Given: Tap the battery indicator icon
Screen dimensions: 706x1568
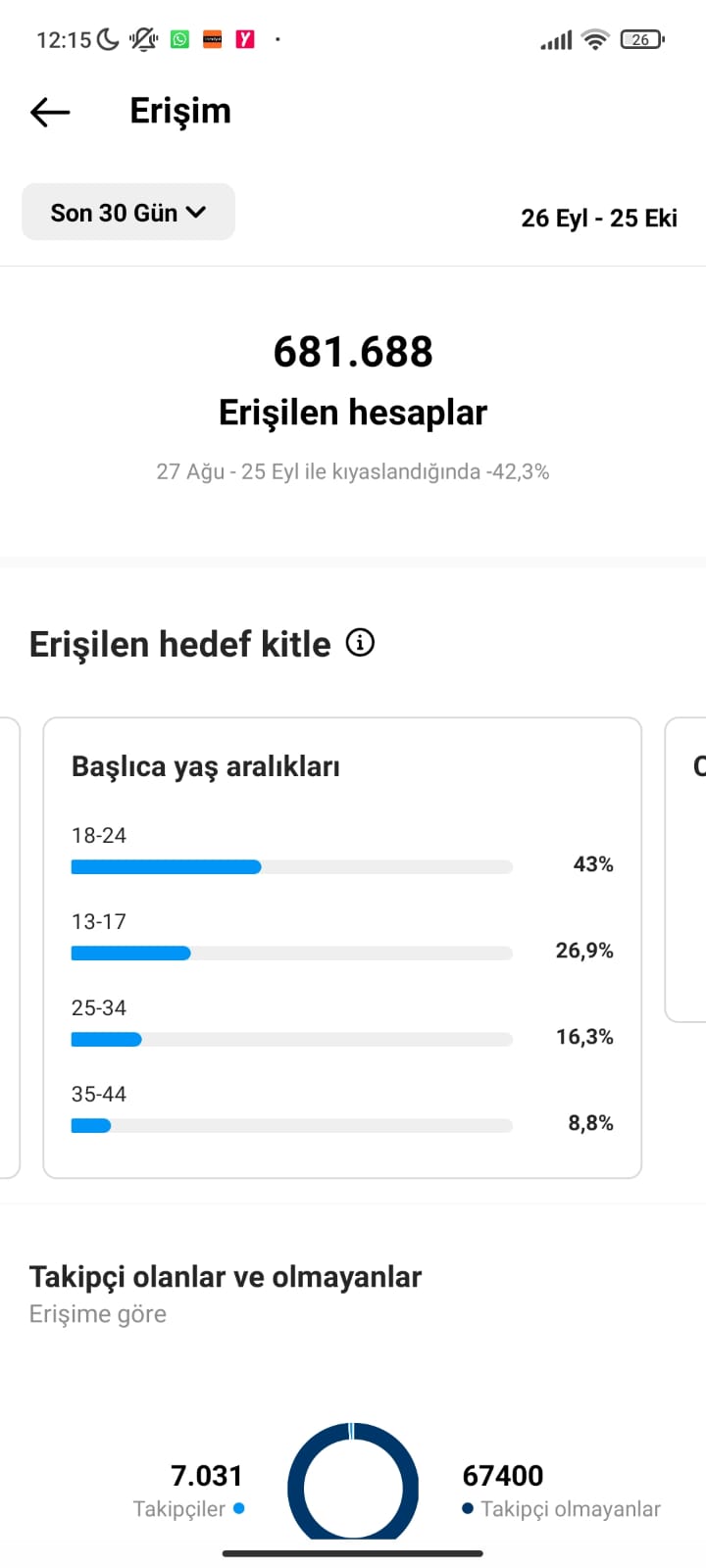Looking at the screenshot, I should (642, 39).
